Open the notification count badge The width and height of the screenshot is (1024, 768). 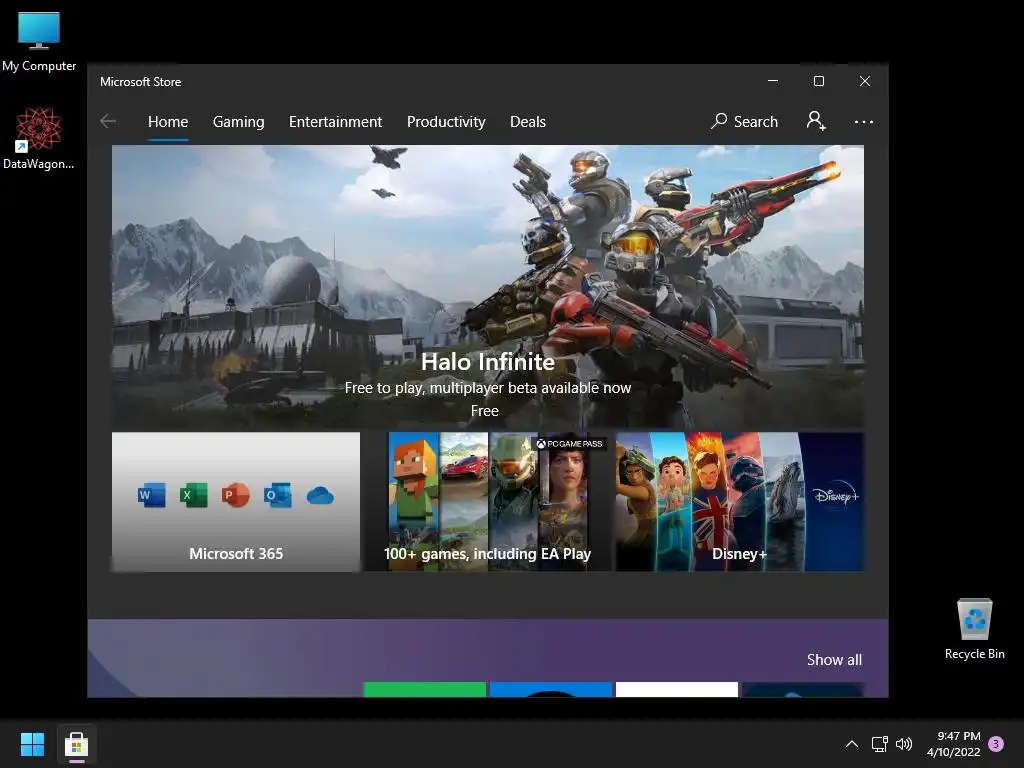click(x=996, y=744)
